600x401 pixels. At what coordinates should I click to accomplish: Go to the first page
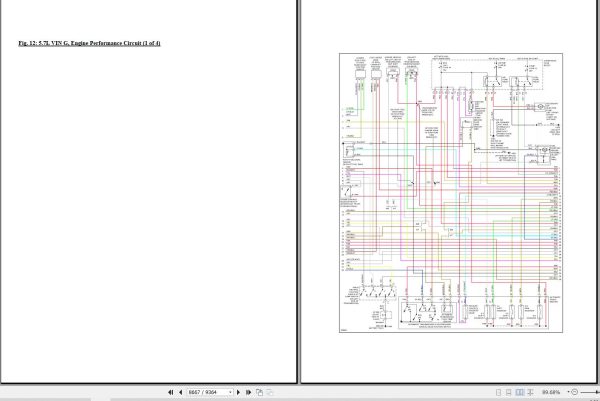[x=170, y=392]
